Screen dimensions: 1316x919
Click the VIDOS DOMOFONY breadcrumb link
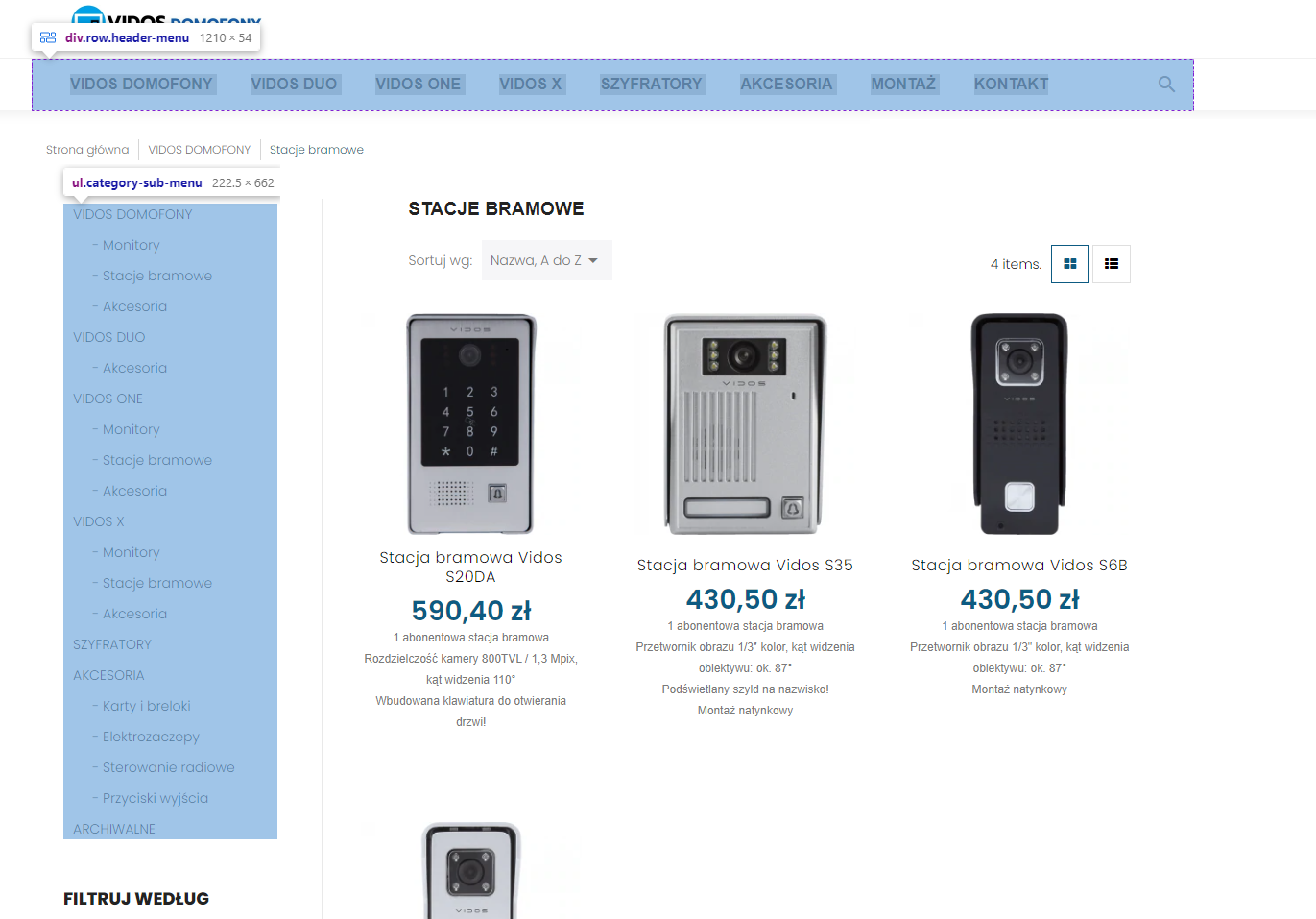pos(200,150)
